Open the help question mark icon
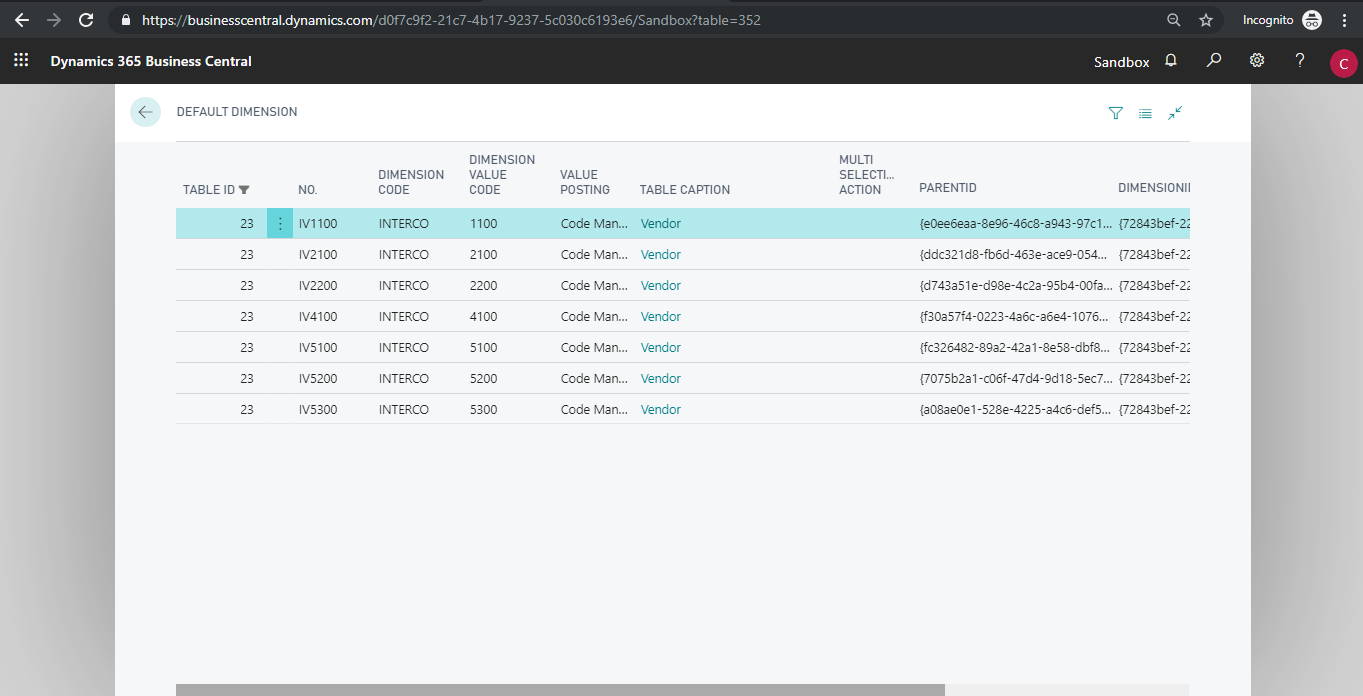 [x=1300, y=61]
